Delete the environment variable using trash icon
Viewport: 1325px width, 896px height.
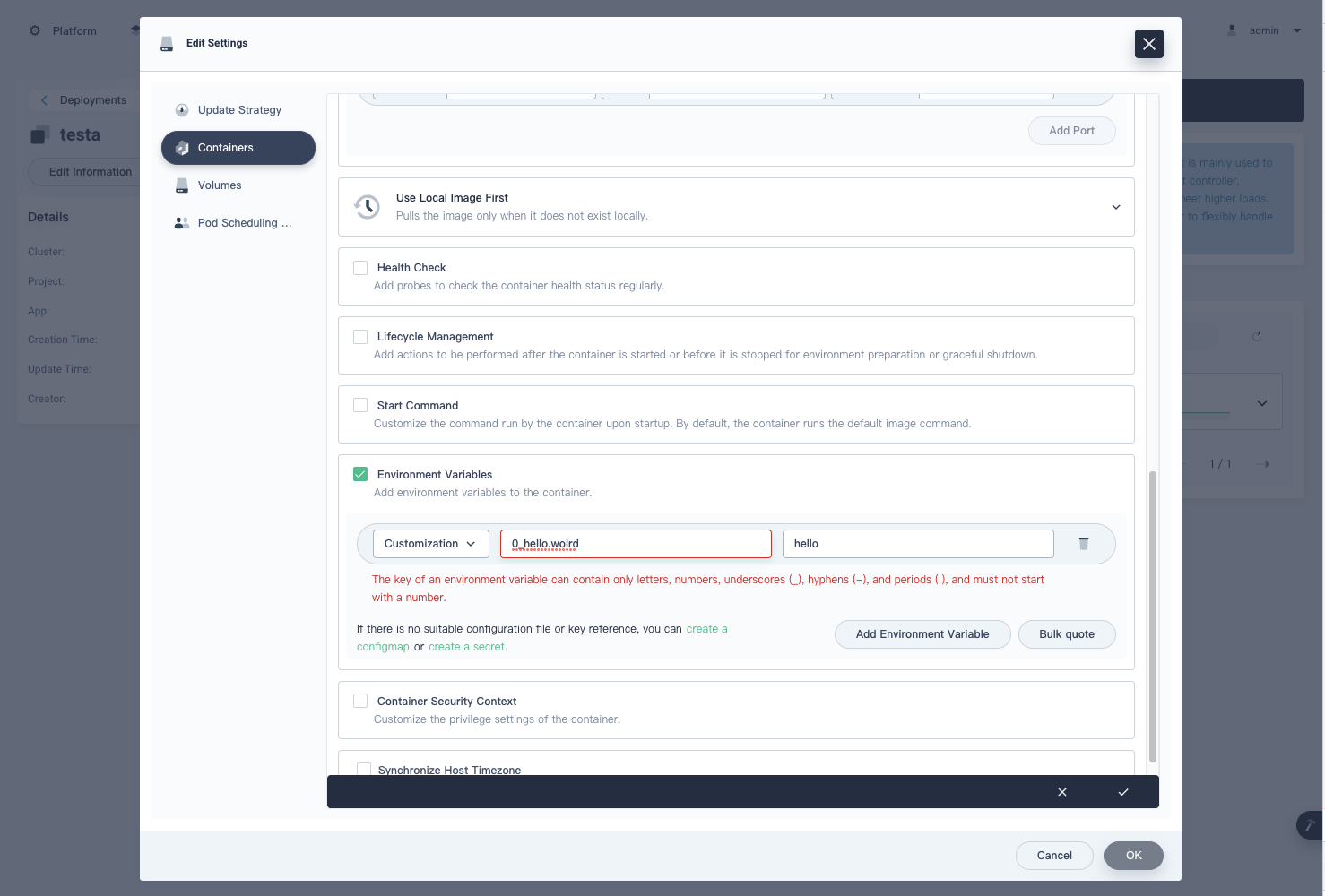tap(1083, 543)
